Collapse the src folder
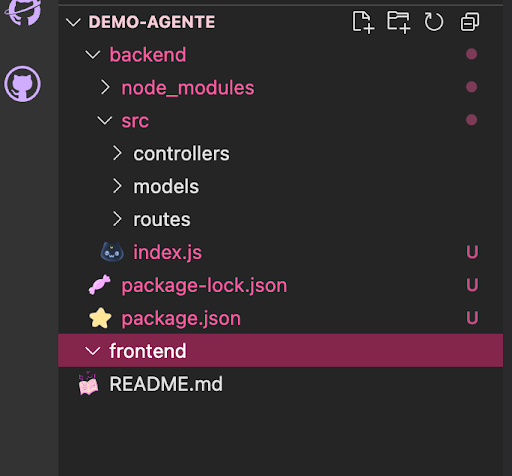 click(105, 120)
